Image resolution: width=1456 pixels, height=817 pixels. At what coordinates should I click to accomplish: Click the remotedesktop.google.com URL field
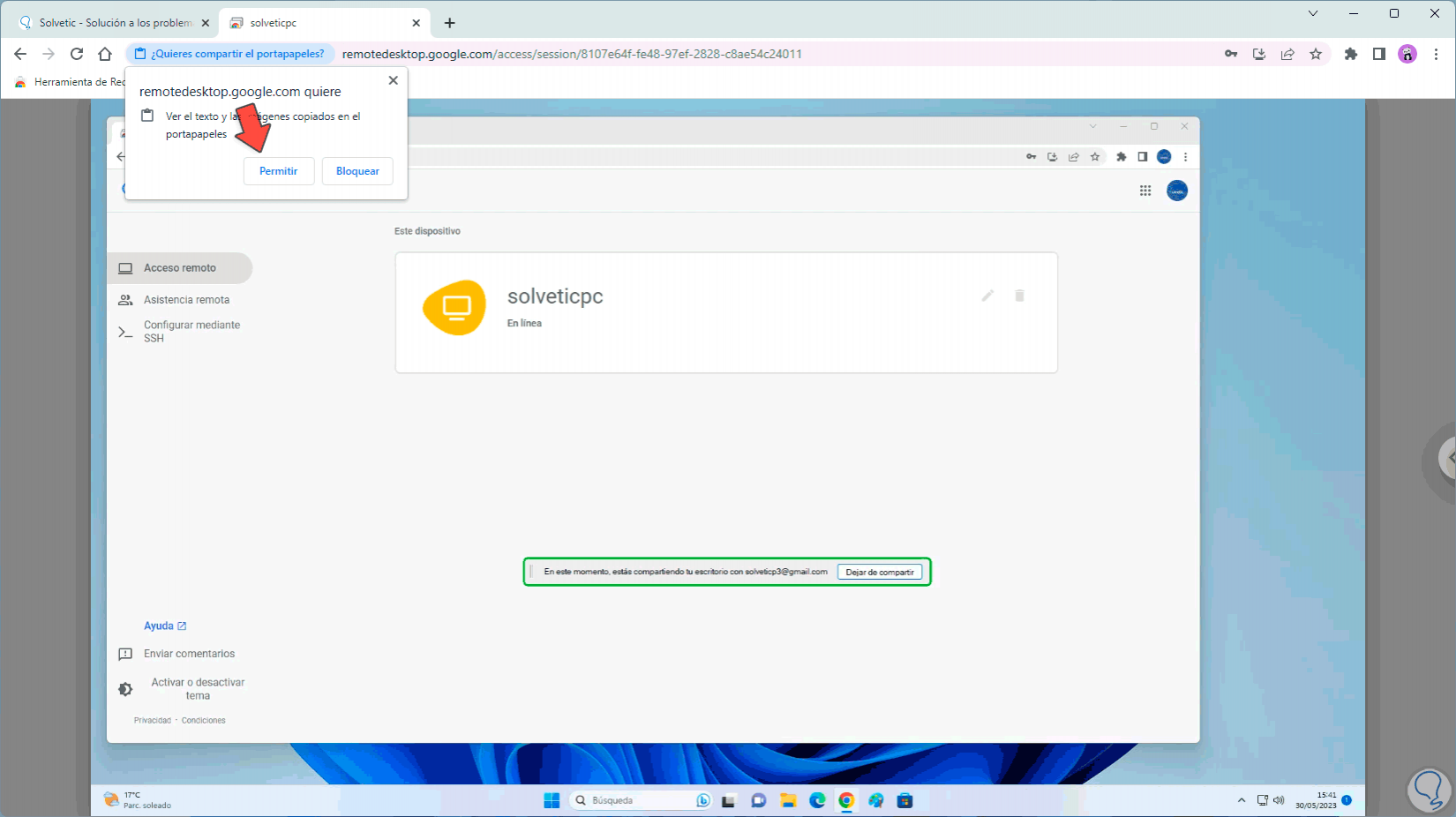pos(572,54)
